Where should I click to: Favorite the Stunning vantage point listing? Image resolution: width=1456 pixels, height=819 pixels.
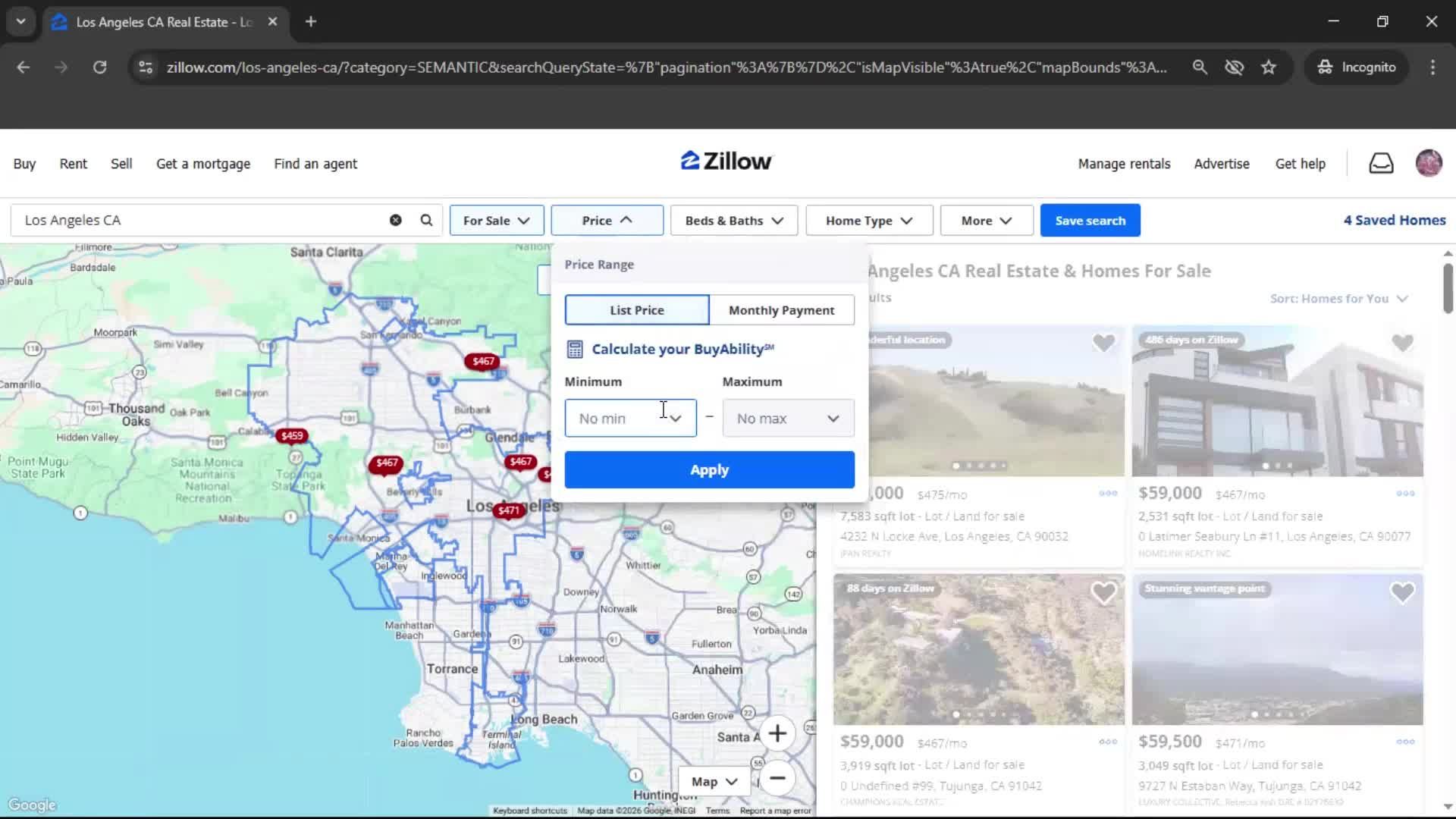(x=1402, y=592)
